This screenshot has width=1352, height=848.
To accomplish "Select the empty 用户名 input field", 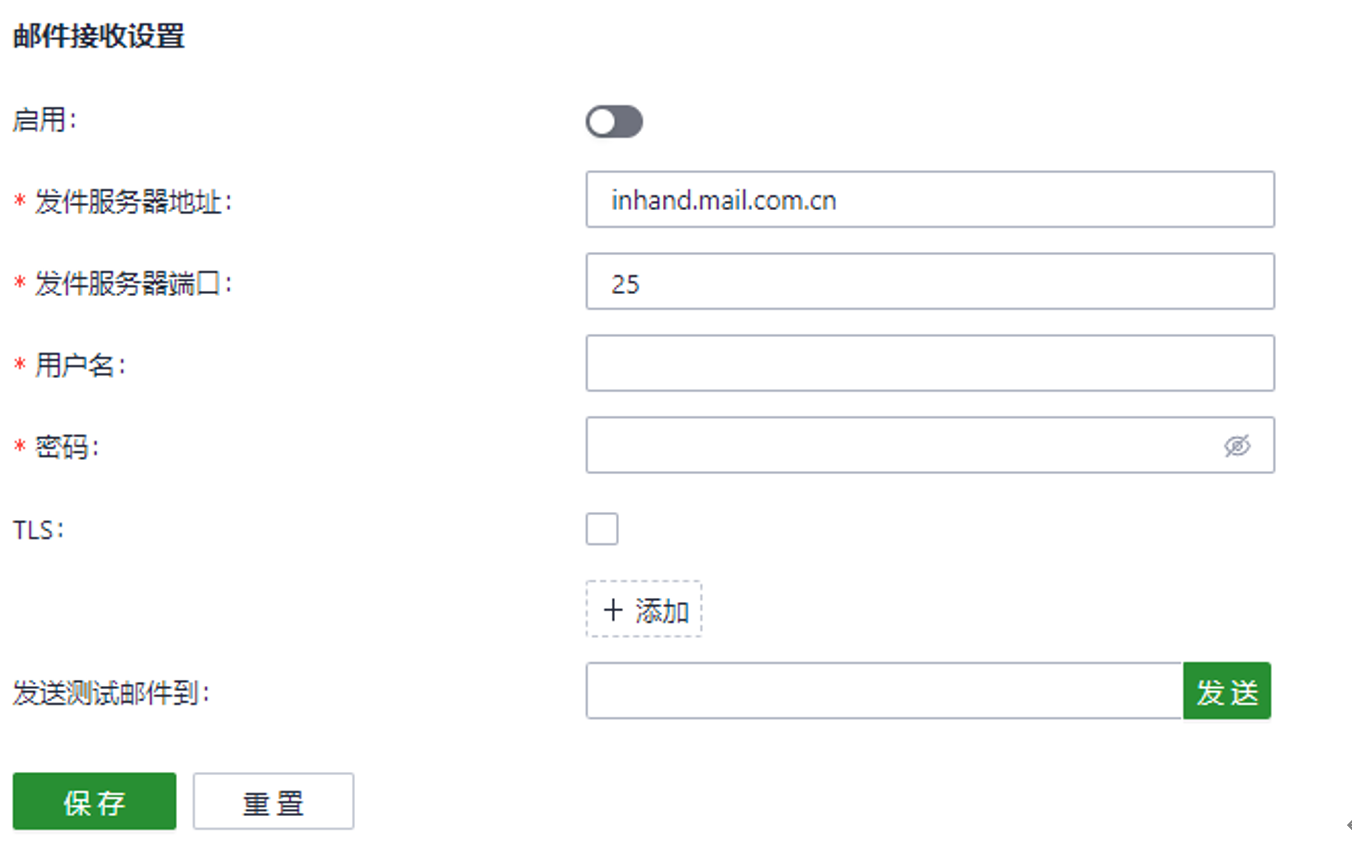I will 930,363.
